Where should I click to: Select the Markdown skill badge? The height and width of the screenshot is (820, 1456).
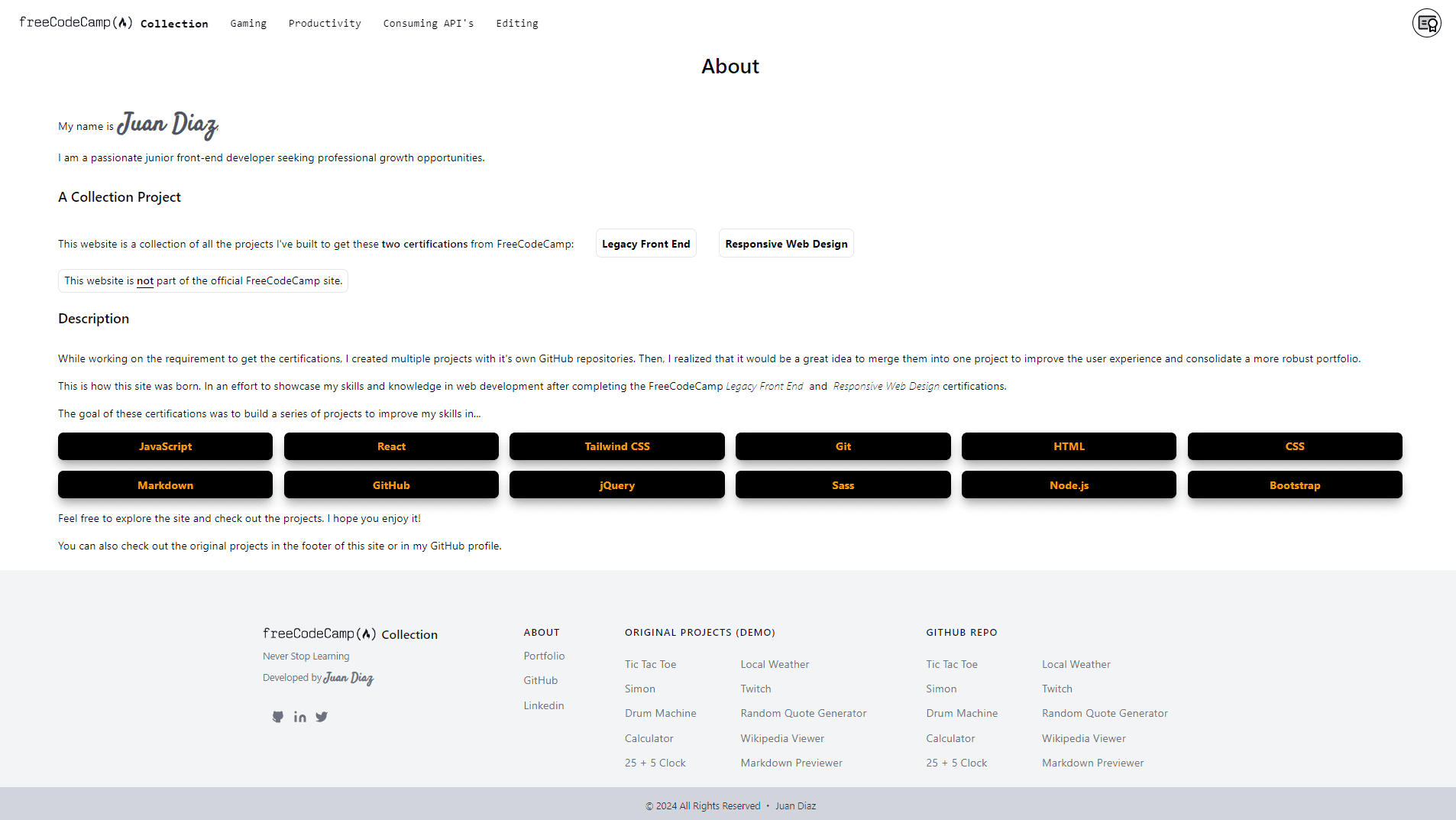tap(165, 485)
